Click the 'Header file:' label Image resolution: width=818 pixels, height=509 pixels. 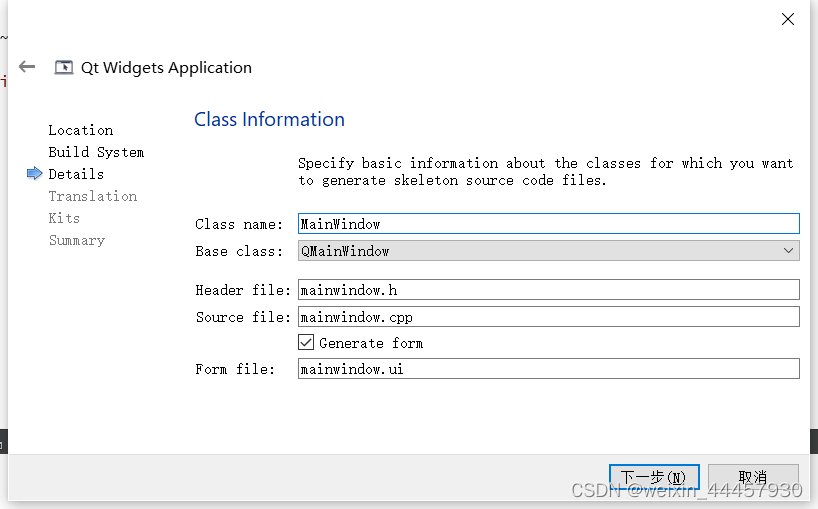[x=243, y=290]
